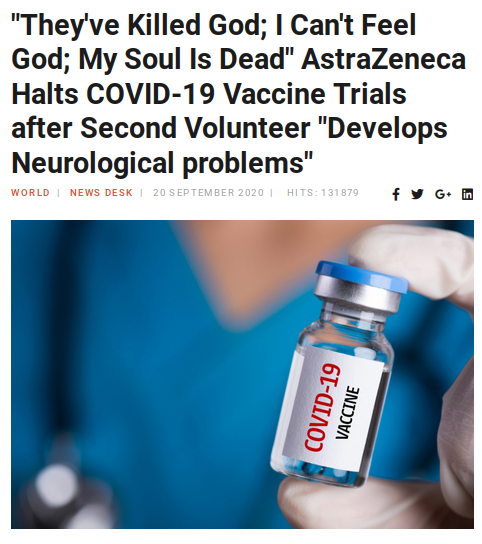Share the article on Facebook

click(x=396, y=194)
